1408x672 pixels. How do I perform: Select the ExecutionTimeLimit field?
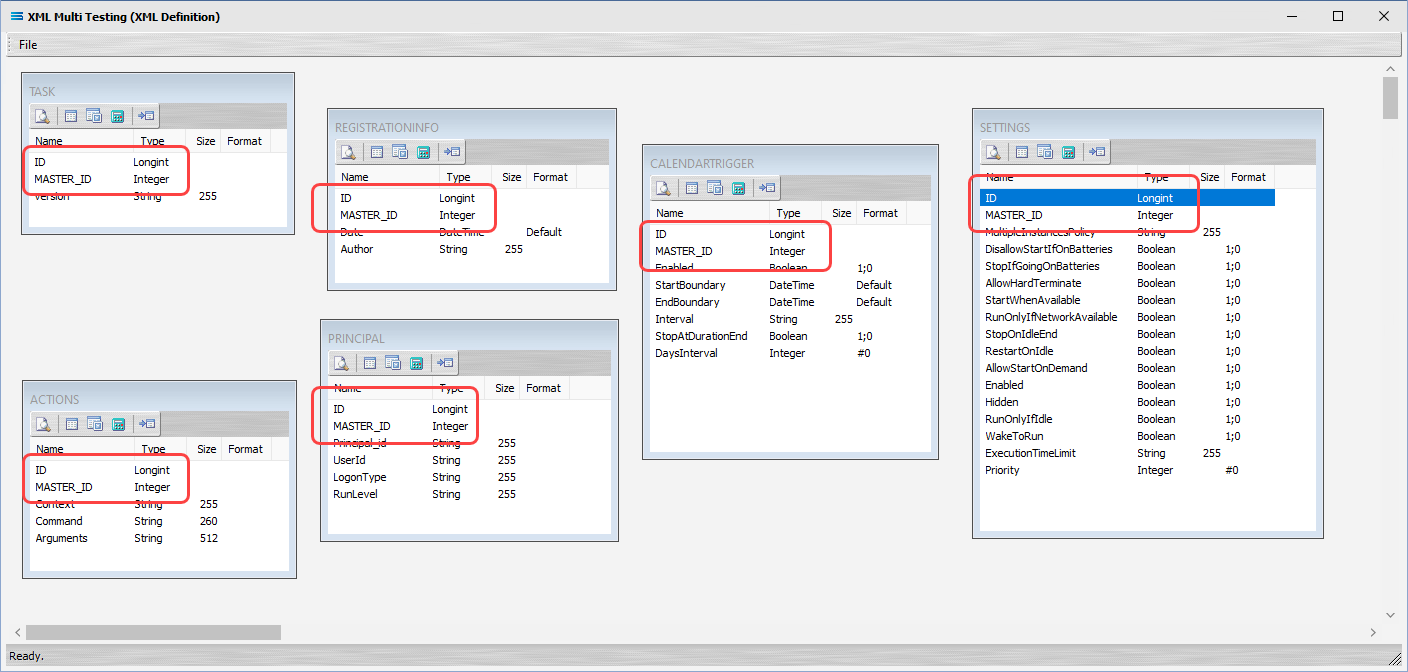(x=1127, y=453)
